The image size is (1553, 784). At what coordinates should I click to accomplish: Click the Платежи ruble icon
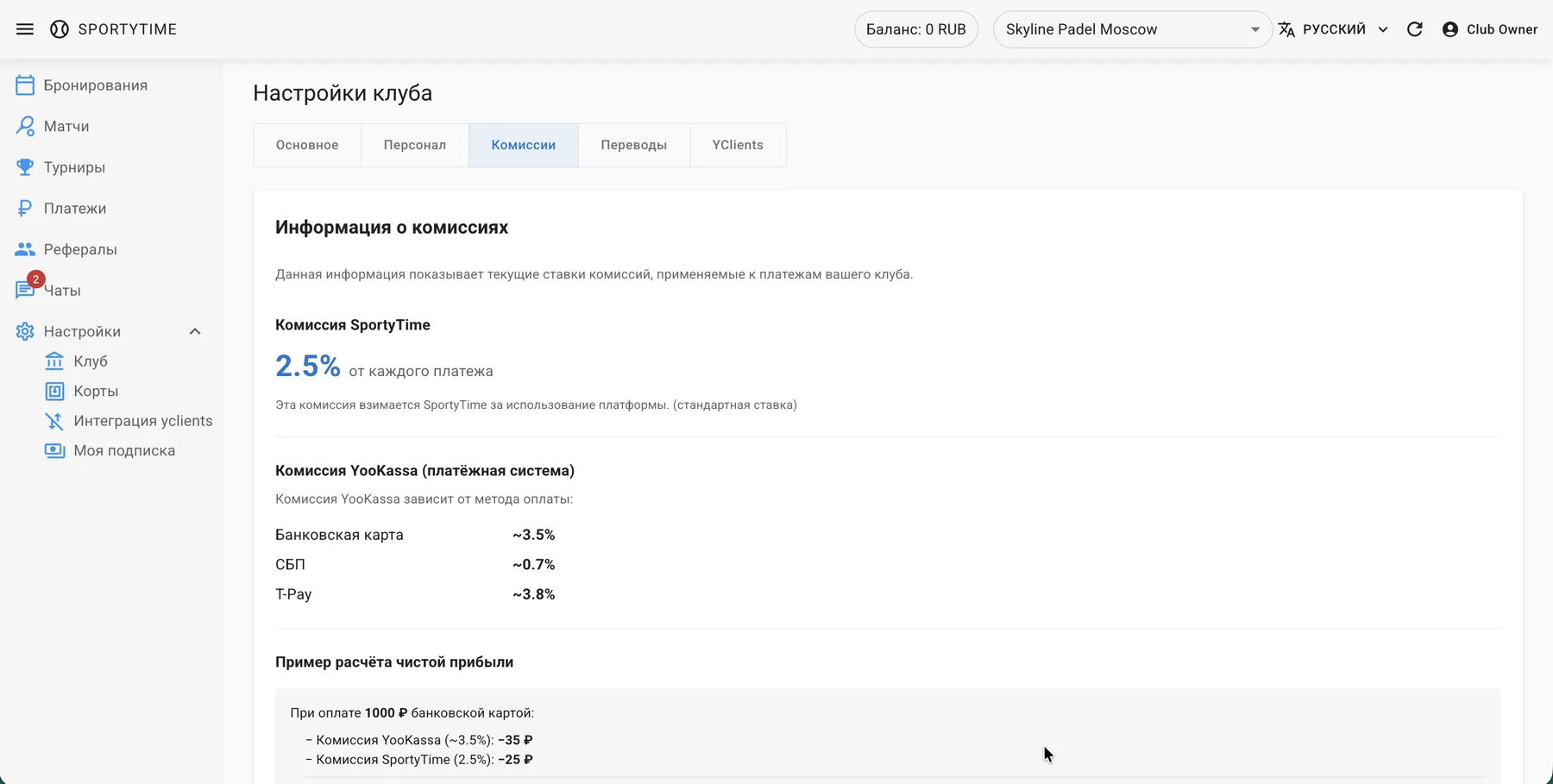coord(25,209)
